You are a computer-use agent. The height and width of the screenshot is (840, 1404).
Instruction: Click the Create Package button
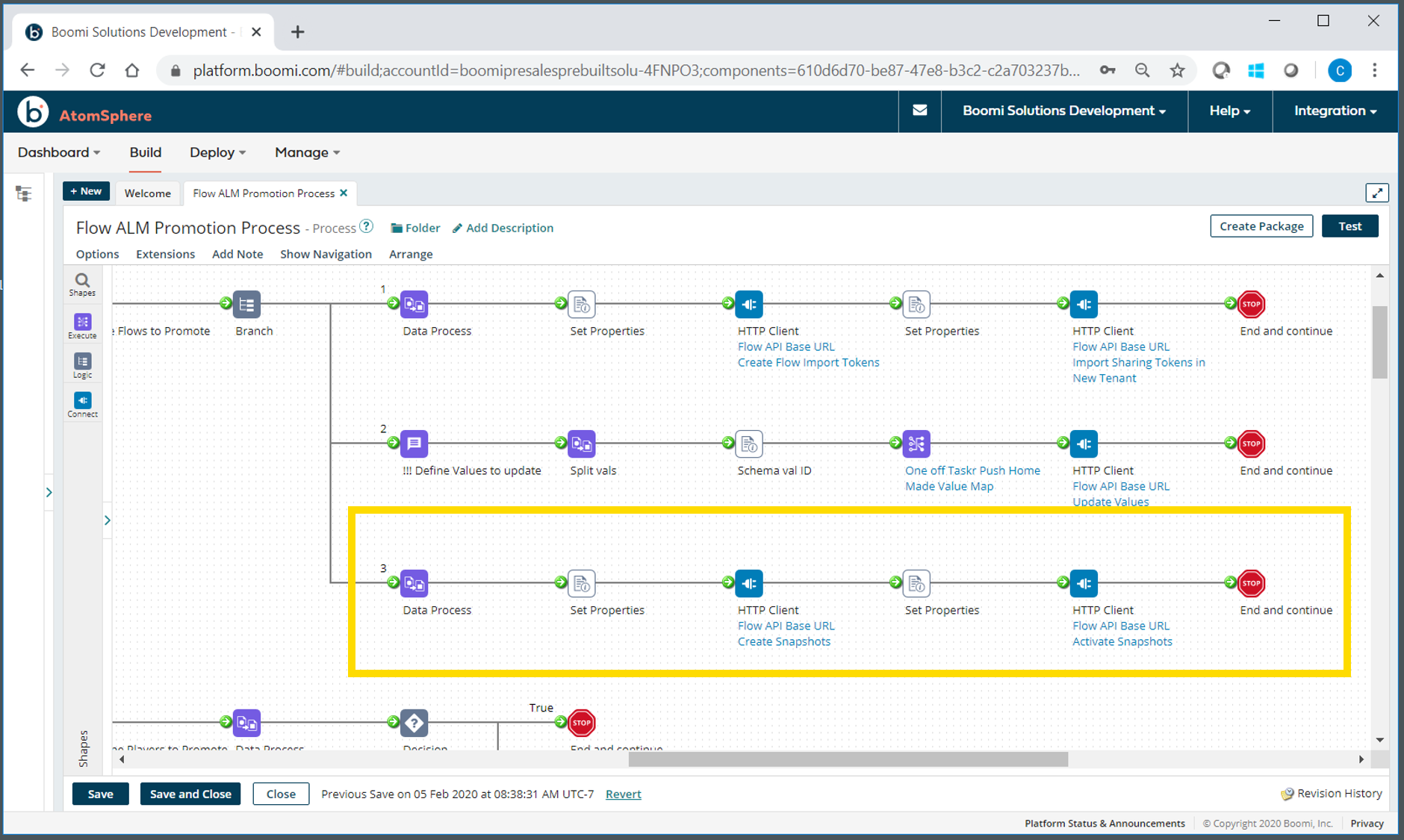click(1261, 225)
